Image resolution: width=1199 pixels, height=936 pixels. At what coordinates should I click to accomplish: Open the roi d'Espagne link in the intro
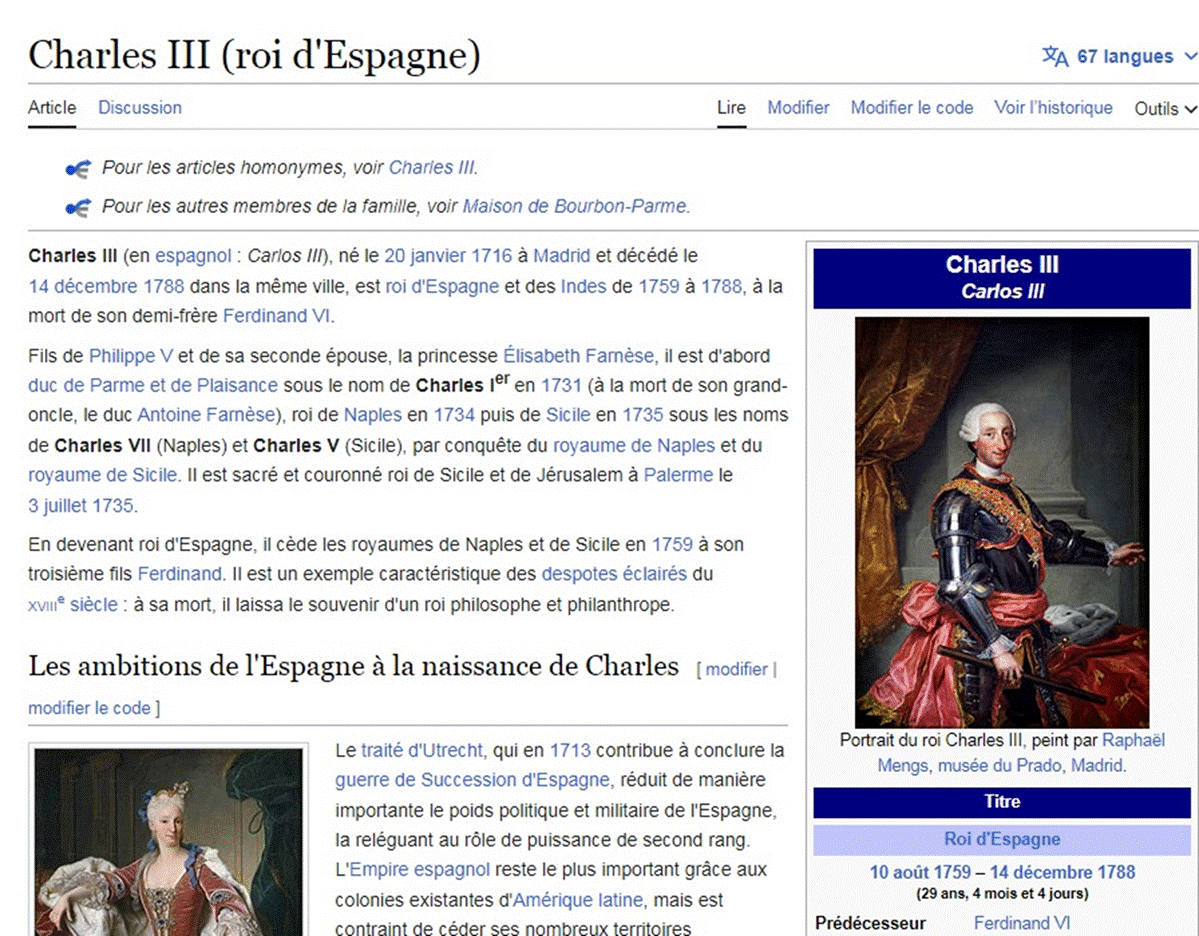442,286
